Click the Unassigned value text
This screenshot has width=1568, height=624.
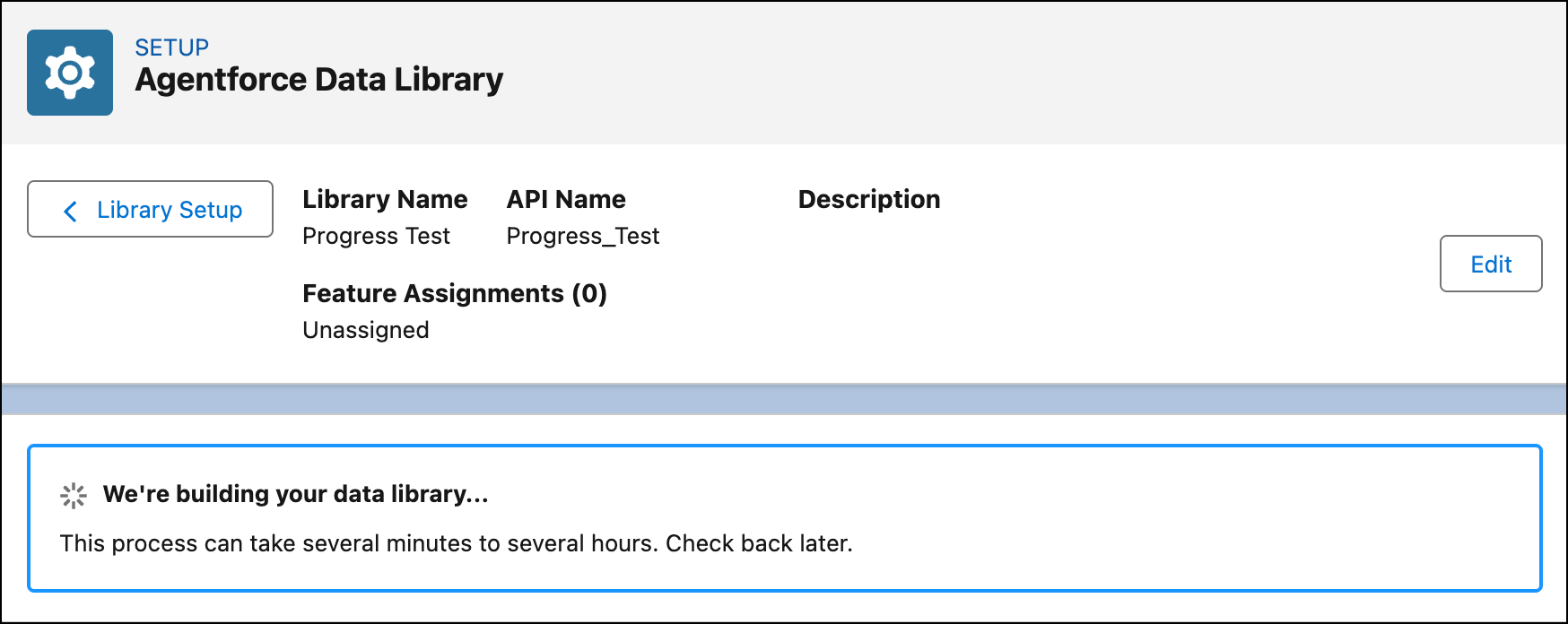[366, 330]
